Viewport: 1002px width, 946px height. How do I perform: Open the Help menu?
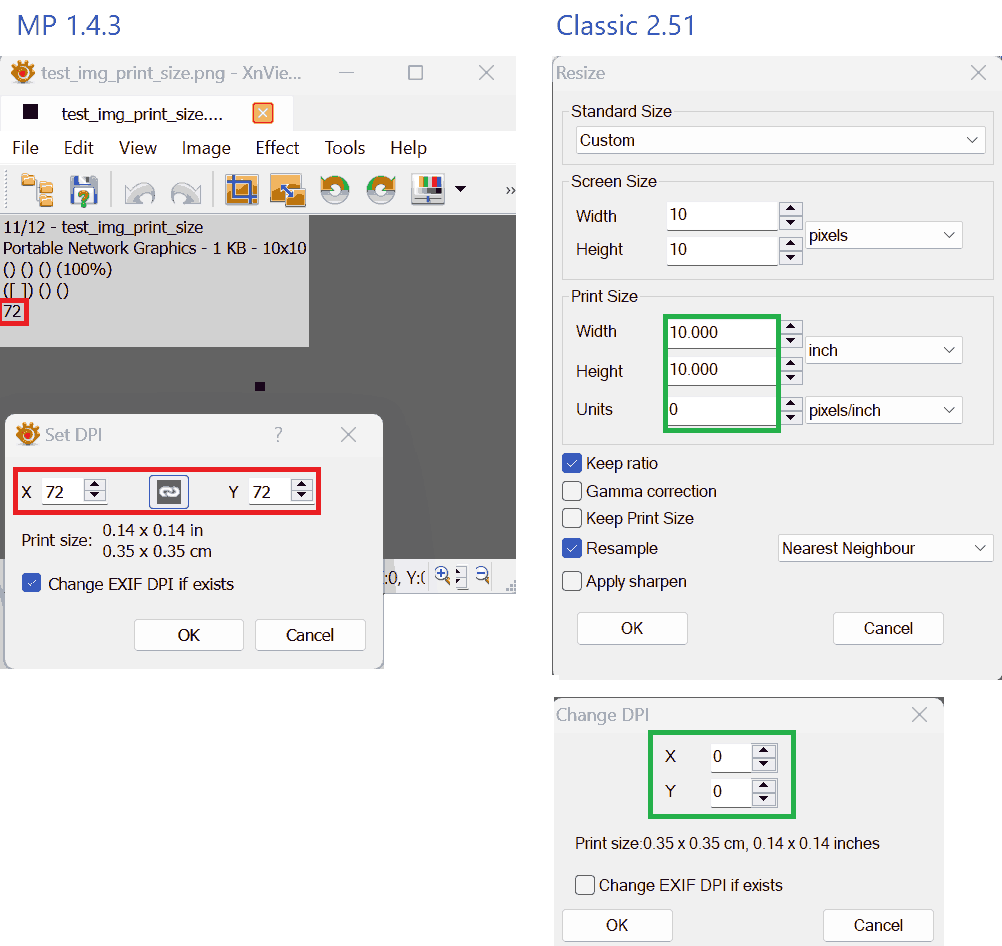[408, 148]
